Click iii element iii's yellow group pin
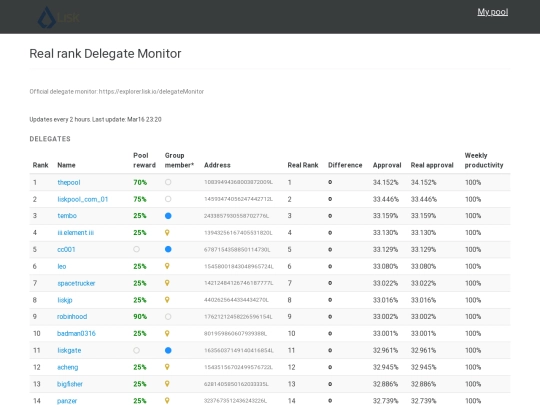Viewport: 540px width, 405px height. click(x=167, y=233)
